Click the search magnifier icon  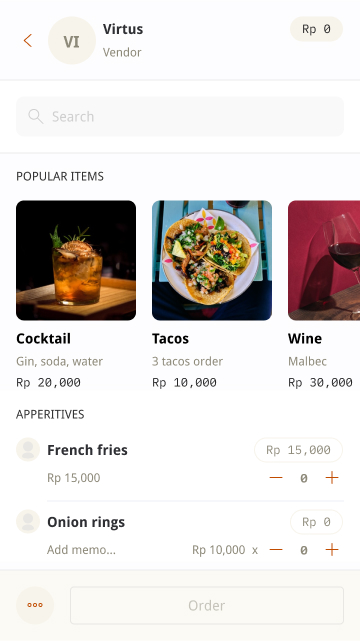36,117
